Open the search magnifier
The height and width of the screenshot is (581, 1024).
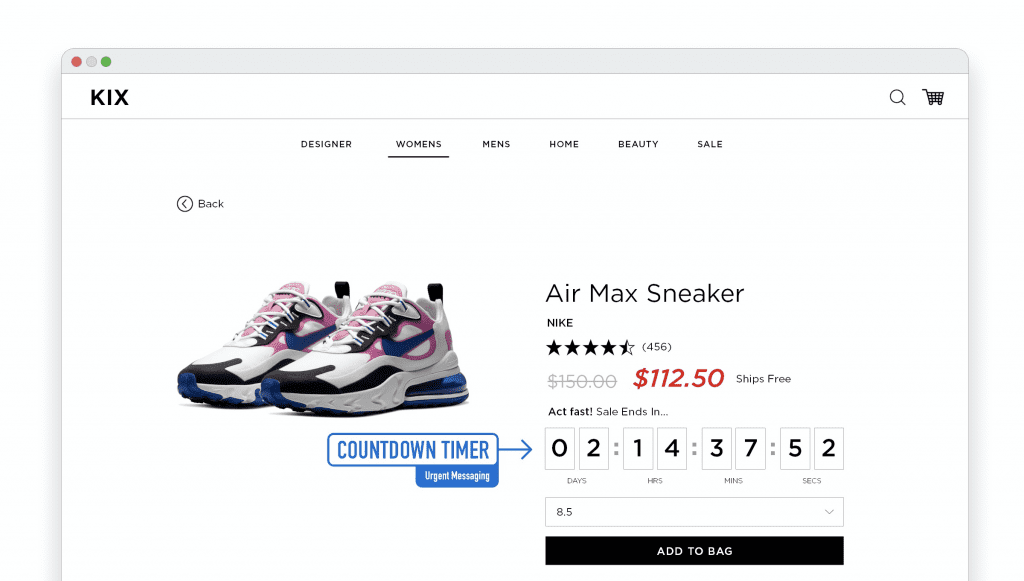tap(897, 97)
